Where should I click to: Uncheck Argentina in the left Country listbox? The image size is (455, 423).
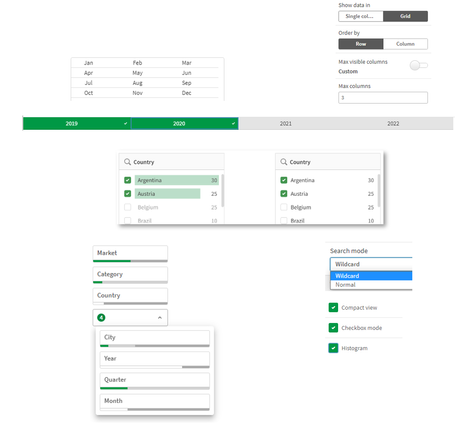(128, 180)
